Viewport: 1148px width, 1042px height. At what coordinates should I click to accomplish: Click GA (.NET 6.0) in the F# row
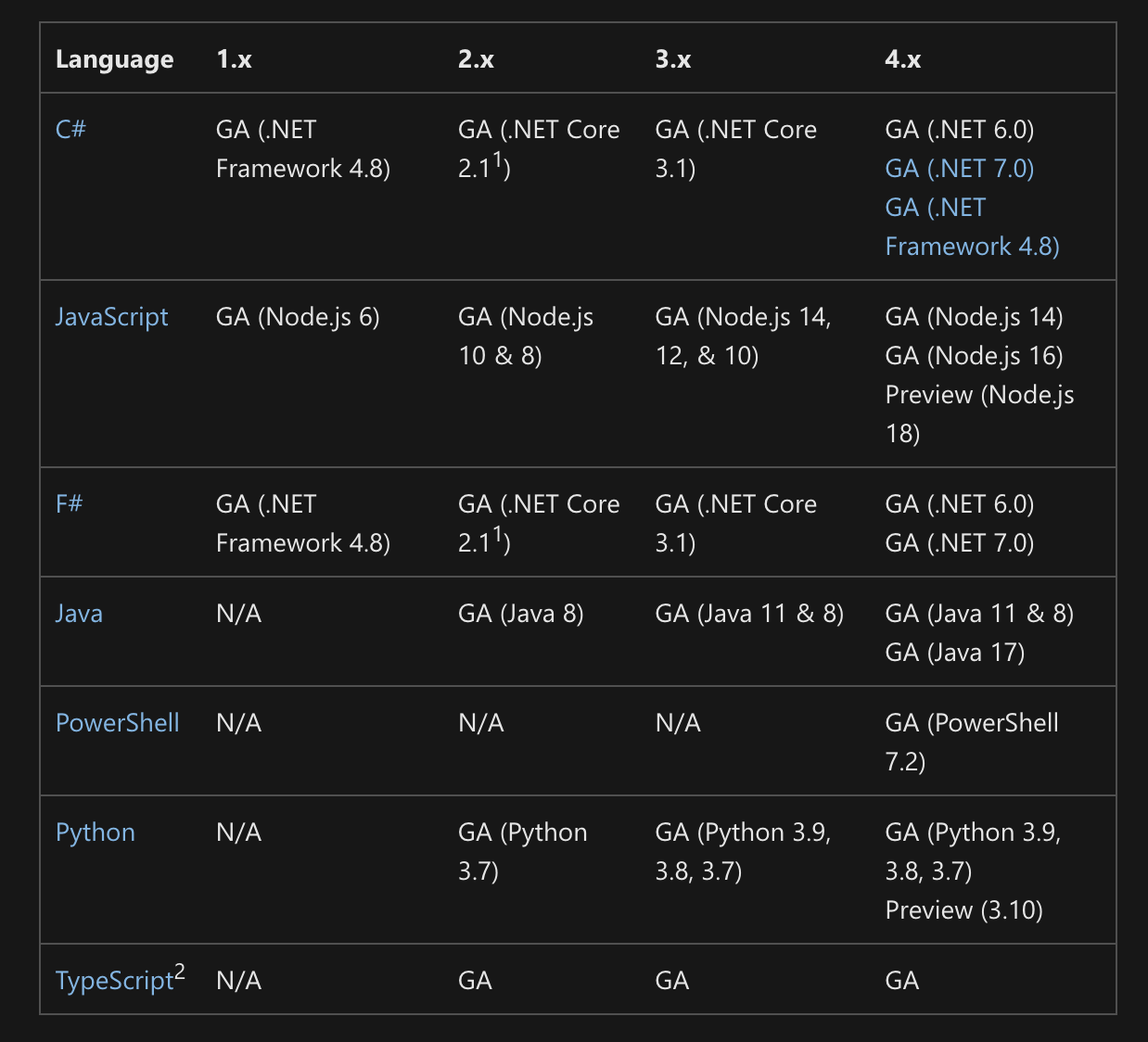pos(960,504)
